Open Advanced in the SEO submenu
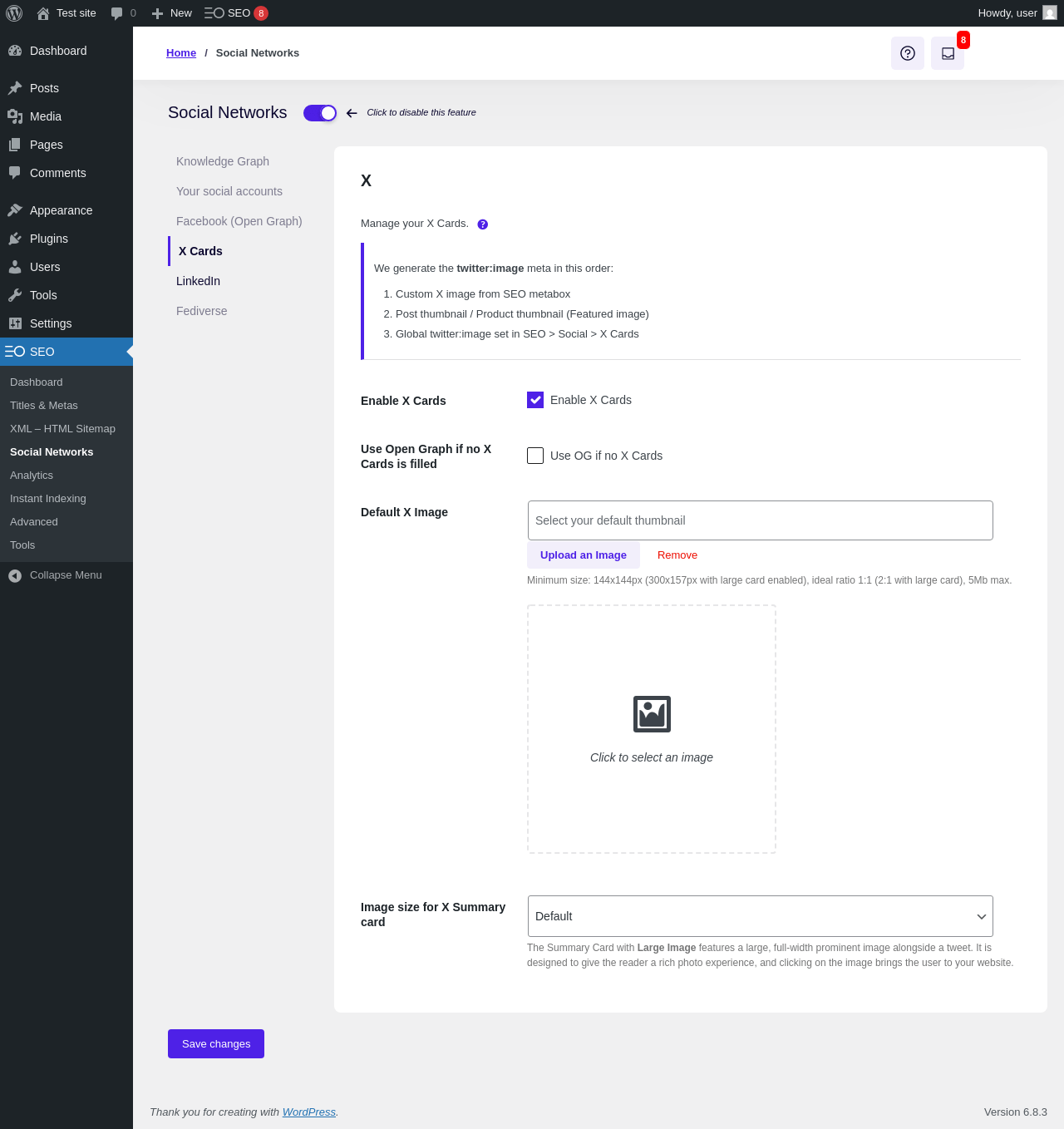Screen dimensions: 1064x1129 (34, 522)
